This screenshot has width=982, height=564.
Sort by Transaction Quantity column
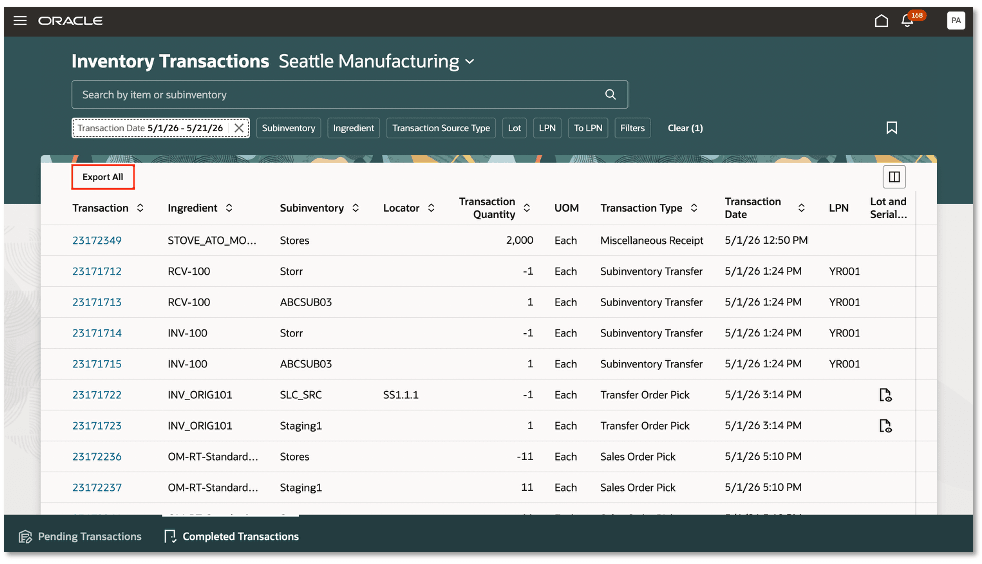527,208
